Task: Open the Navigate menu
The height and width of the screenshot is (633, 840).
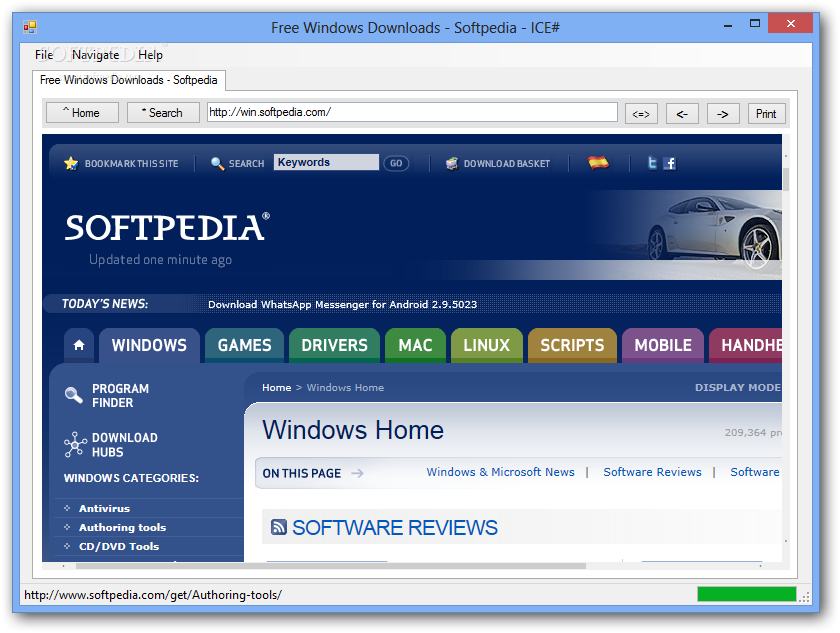Action: tap(95, 55)
